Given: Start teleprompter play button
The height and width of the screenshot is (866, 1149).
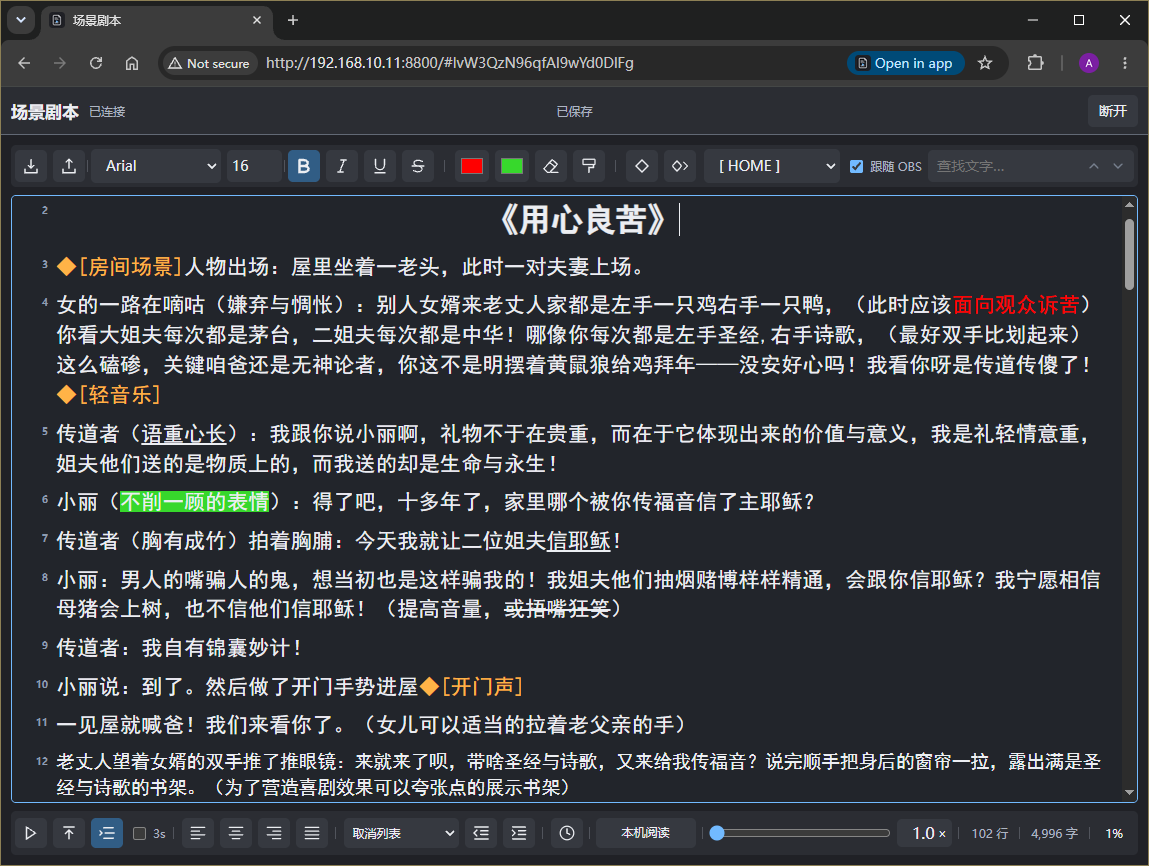Looking at the screenshot, I should [x=31, y=833].
